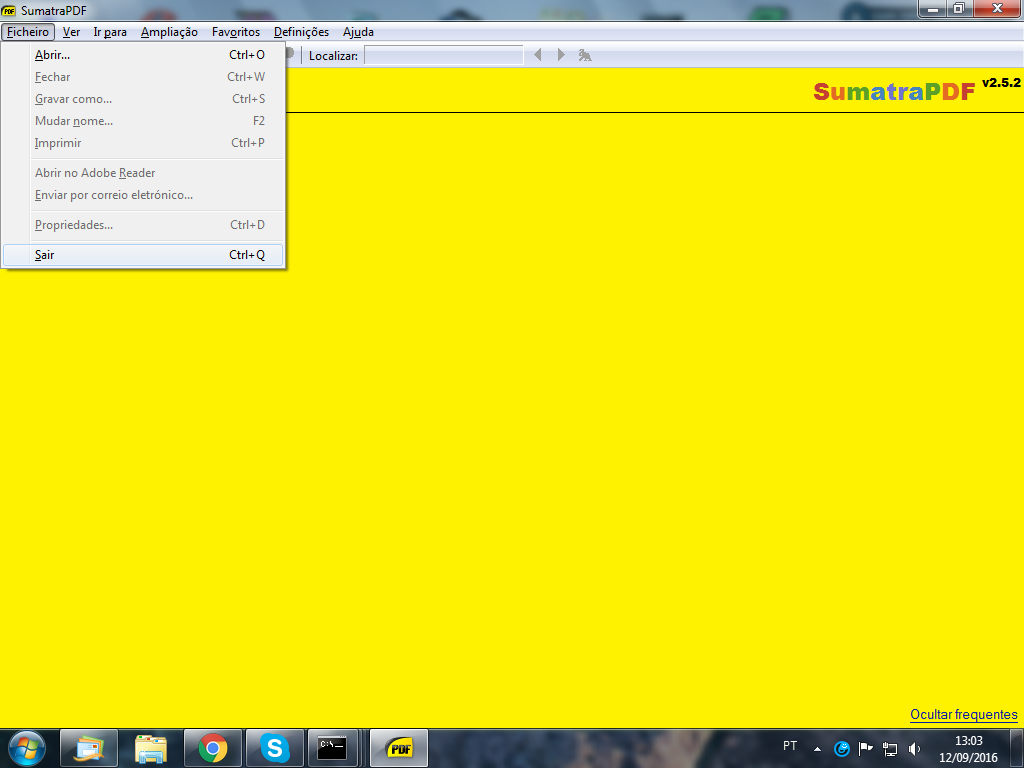This screenshot has width=1024, height=768.
Task: Open Windows Explorer from the taskbar
Action: (x=151, y=748)
